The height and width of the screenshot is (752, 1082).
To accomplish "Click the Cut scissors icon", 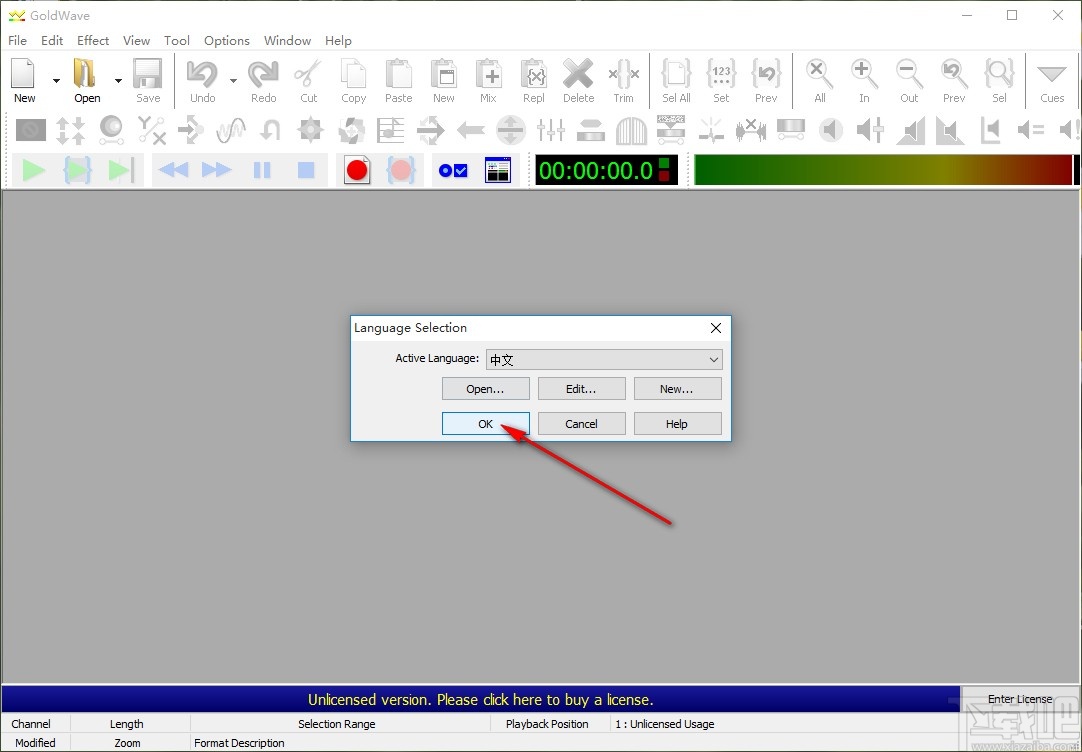I will coord(308,73).
